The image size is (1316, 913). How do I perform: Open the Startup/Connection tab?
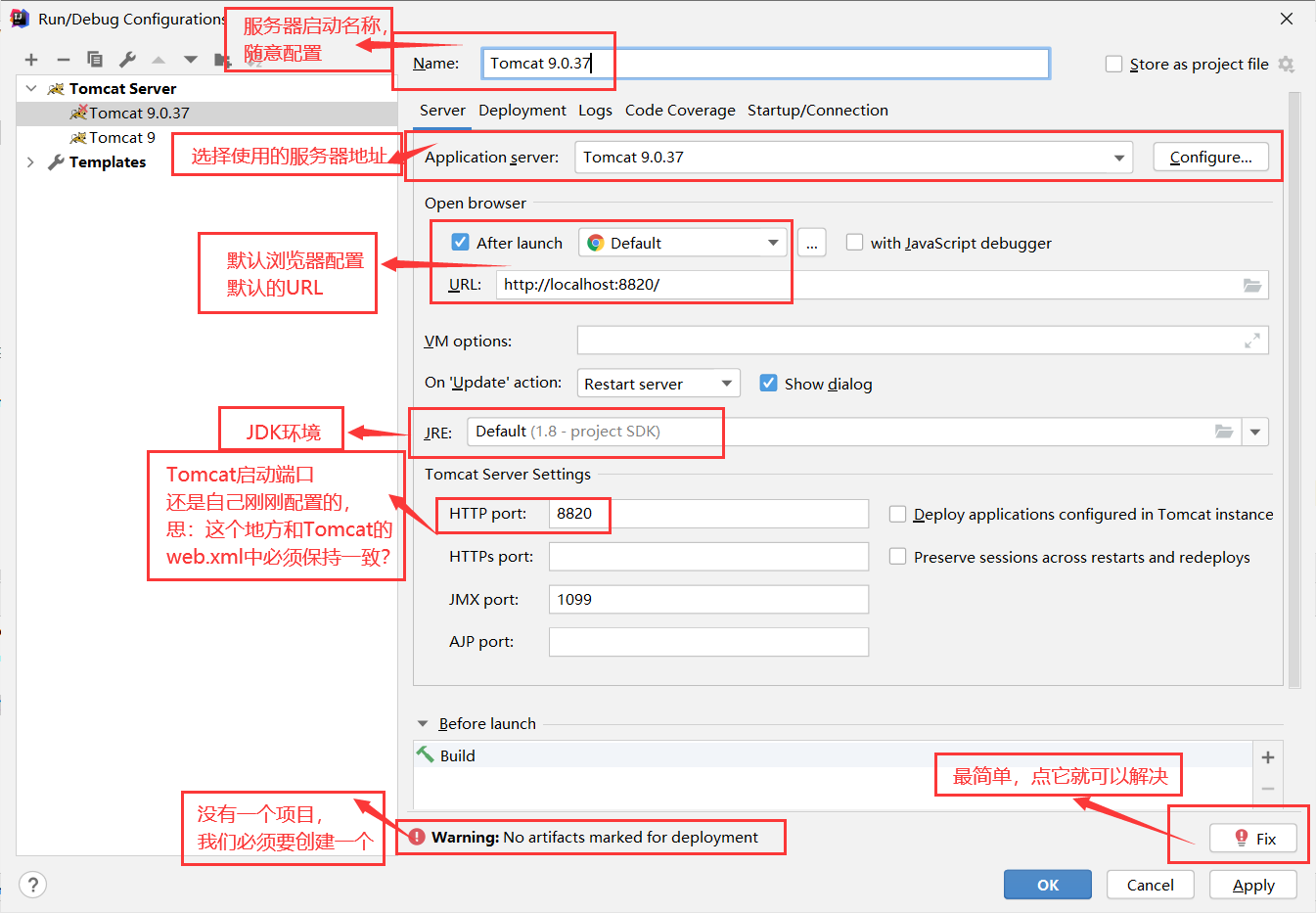point(818,111)
